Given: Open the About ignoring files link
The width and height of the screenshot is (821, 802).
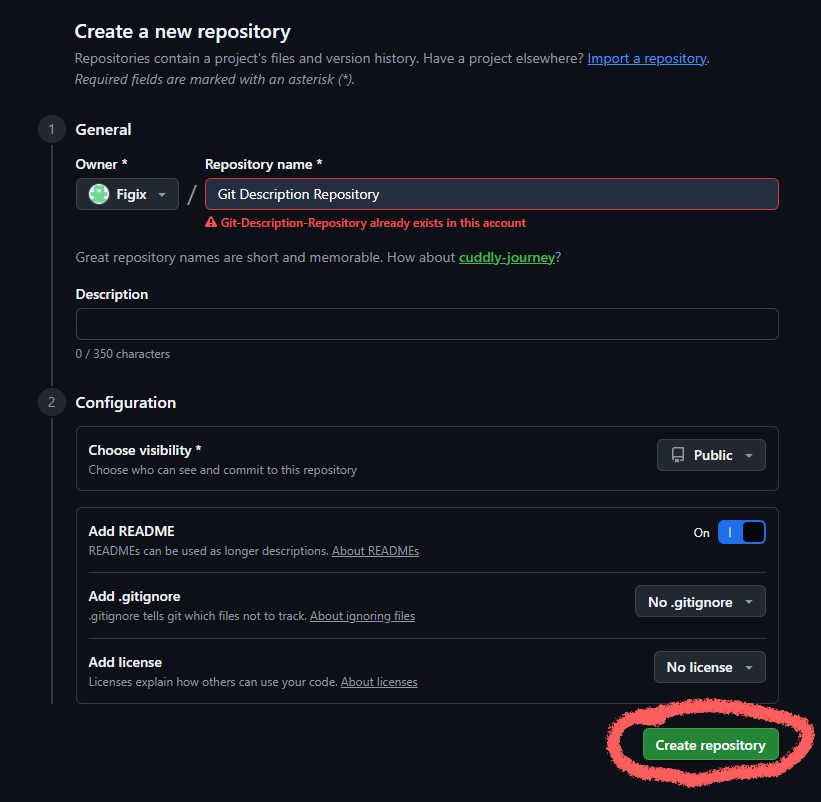Looking at the screenshot, I should pyautogui.click(x=362, y=616).
